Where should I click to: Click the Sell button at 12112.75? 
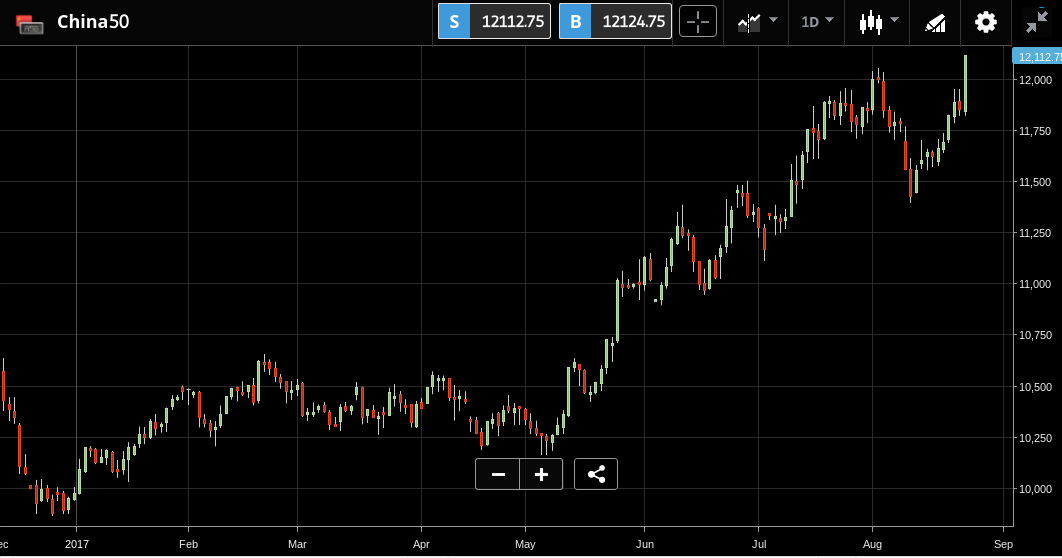(494, 22)
